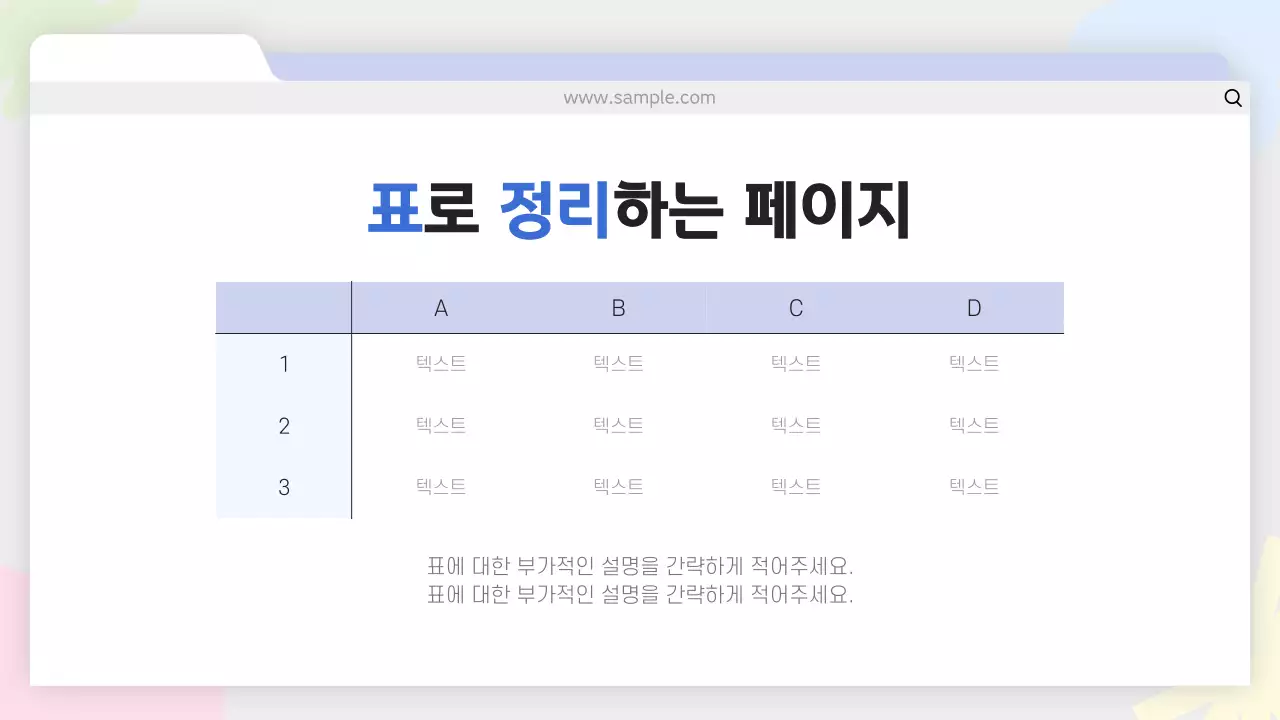Viewport: 1280px width, 720px height.
Task: Click the first description line below table
Action: (640, 565)
